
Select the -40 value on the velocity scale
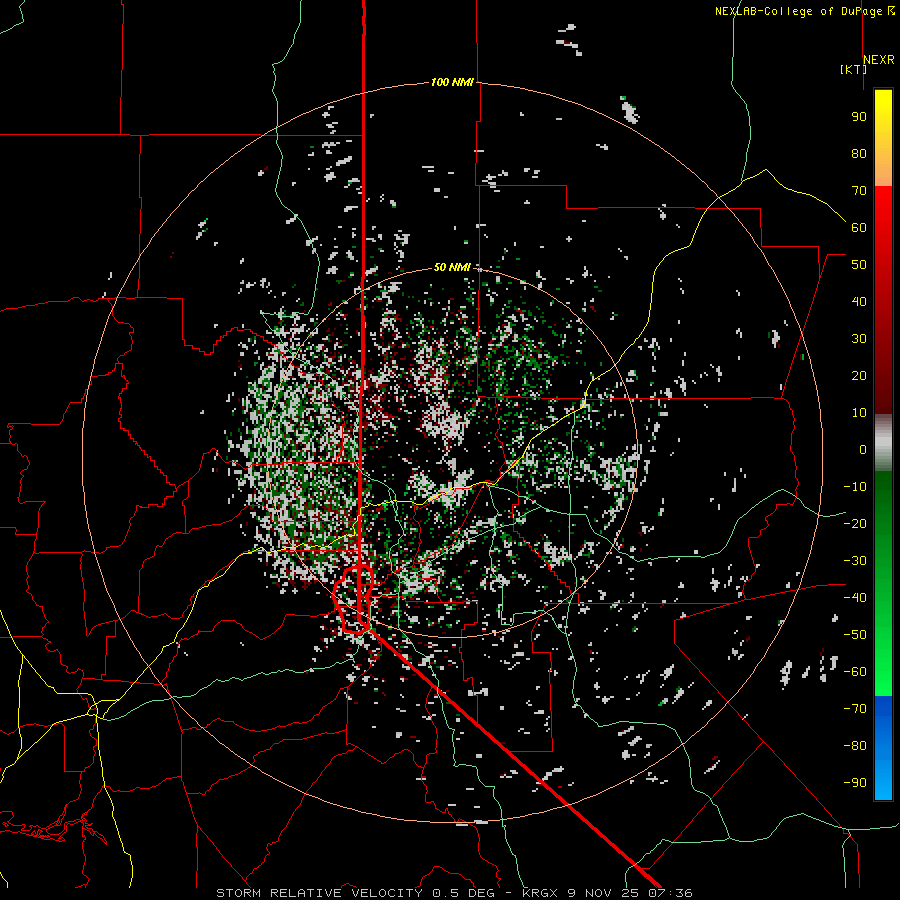(855, 598)
